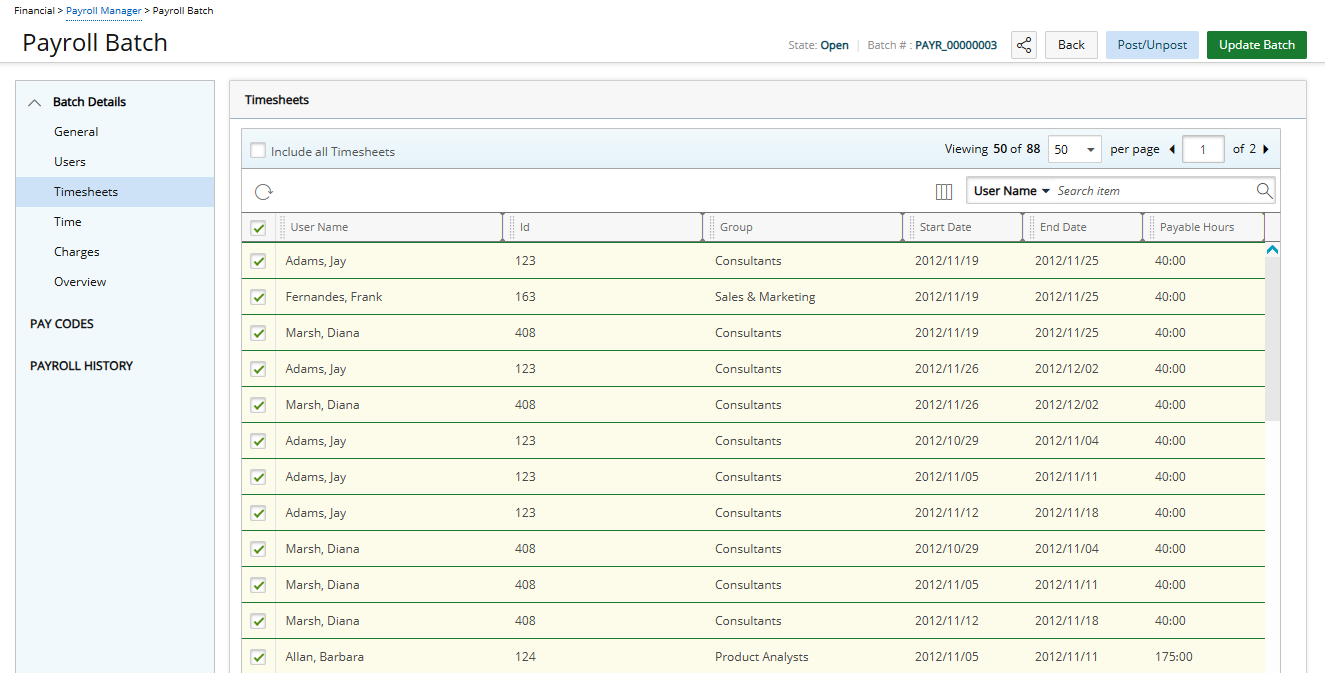The width and height of the screenshot is (1325, 673).
Task: Click the Back button
Action: pos(1071,45)
